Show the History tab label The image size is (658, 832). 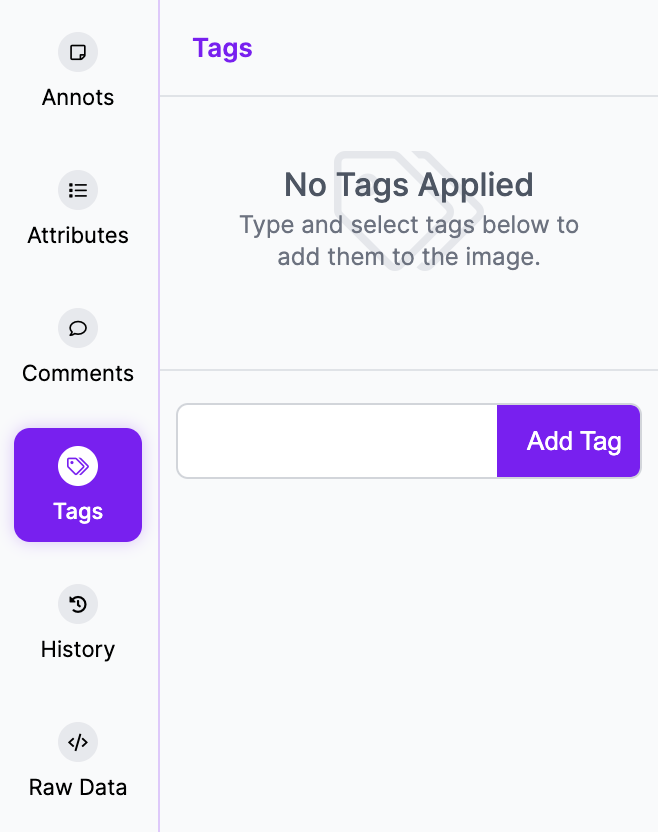78,650
